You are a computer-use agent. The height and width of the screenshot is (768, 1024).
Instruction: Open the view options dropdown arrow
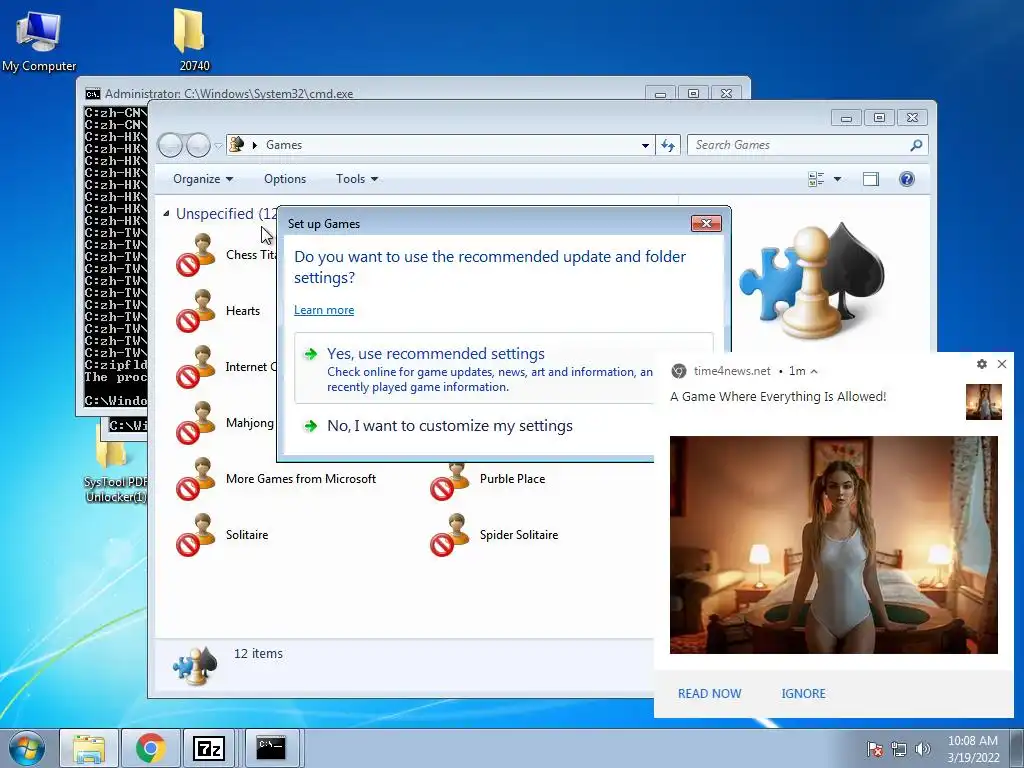pyautogui.click(x=837, y=179)
